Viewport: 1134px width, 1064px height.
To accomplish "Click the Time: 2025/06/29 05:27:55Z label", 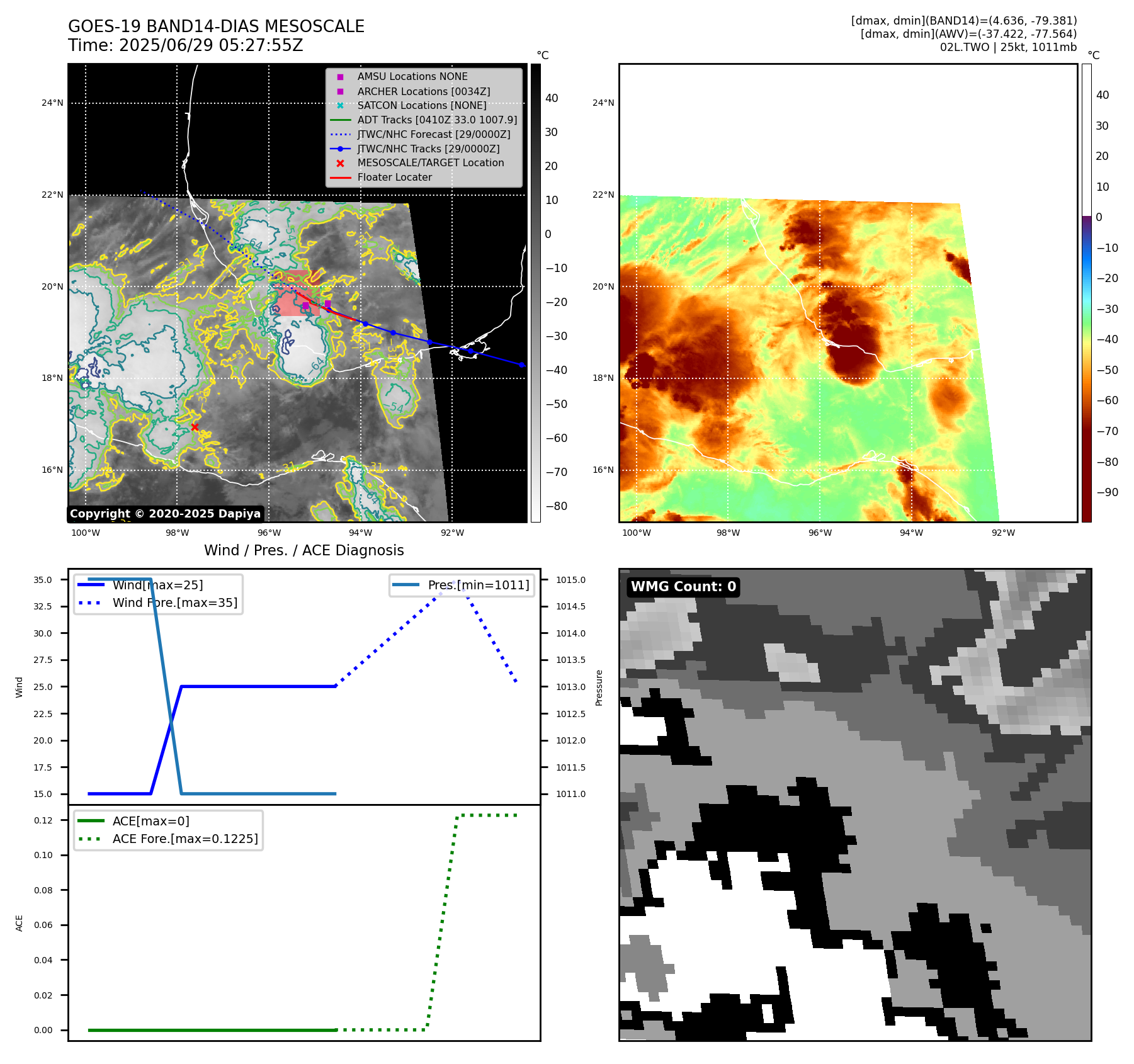I will [x=186, y=45].
